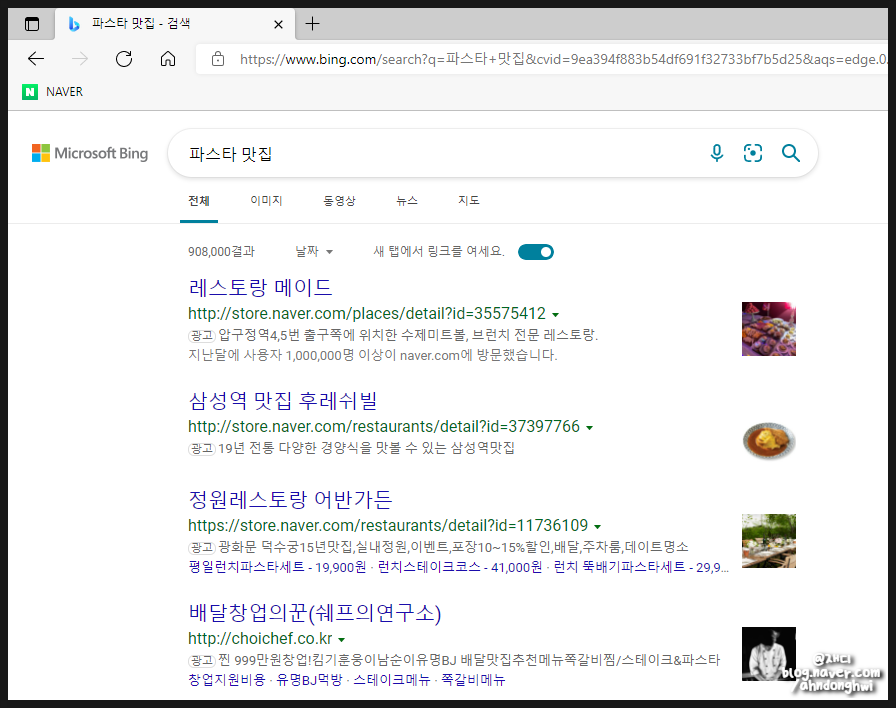Open 배달창업의꾼(쉐프의연구소) result
The height and width of the screenshot is (708, 896).
click(315, 613)
